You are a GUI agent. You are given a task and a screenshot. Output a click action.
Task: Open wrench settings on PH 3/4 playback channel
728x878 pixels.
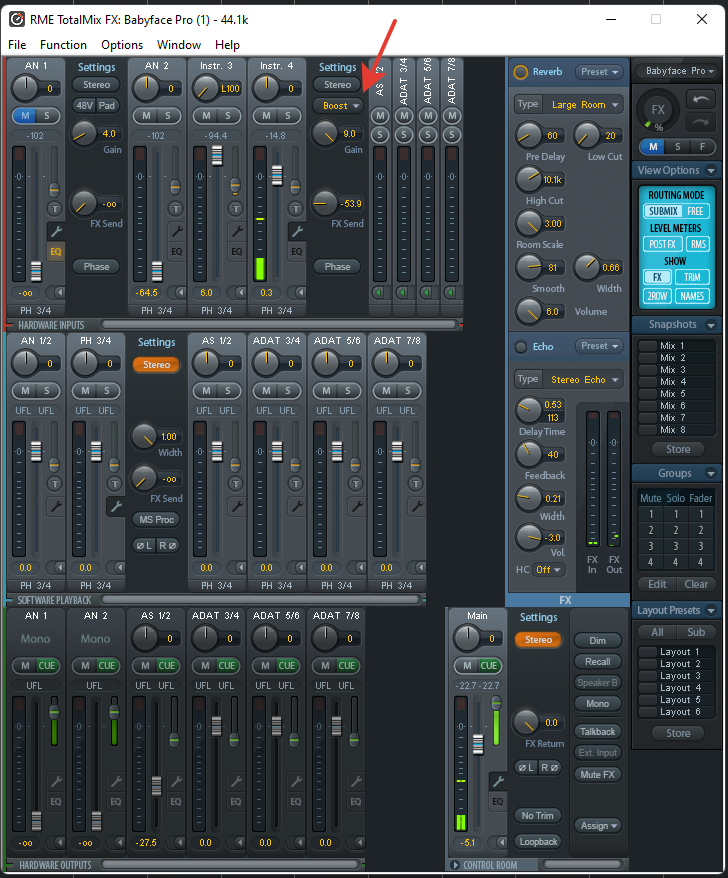point(115,506)
